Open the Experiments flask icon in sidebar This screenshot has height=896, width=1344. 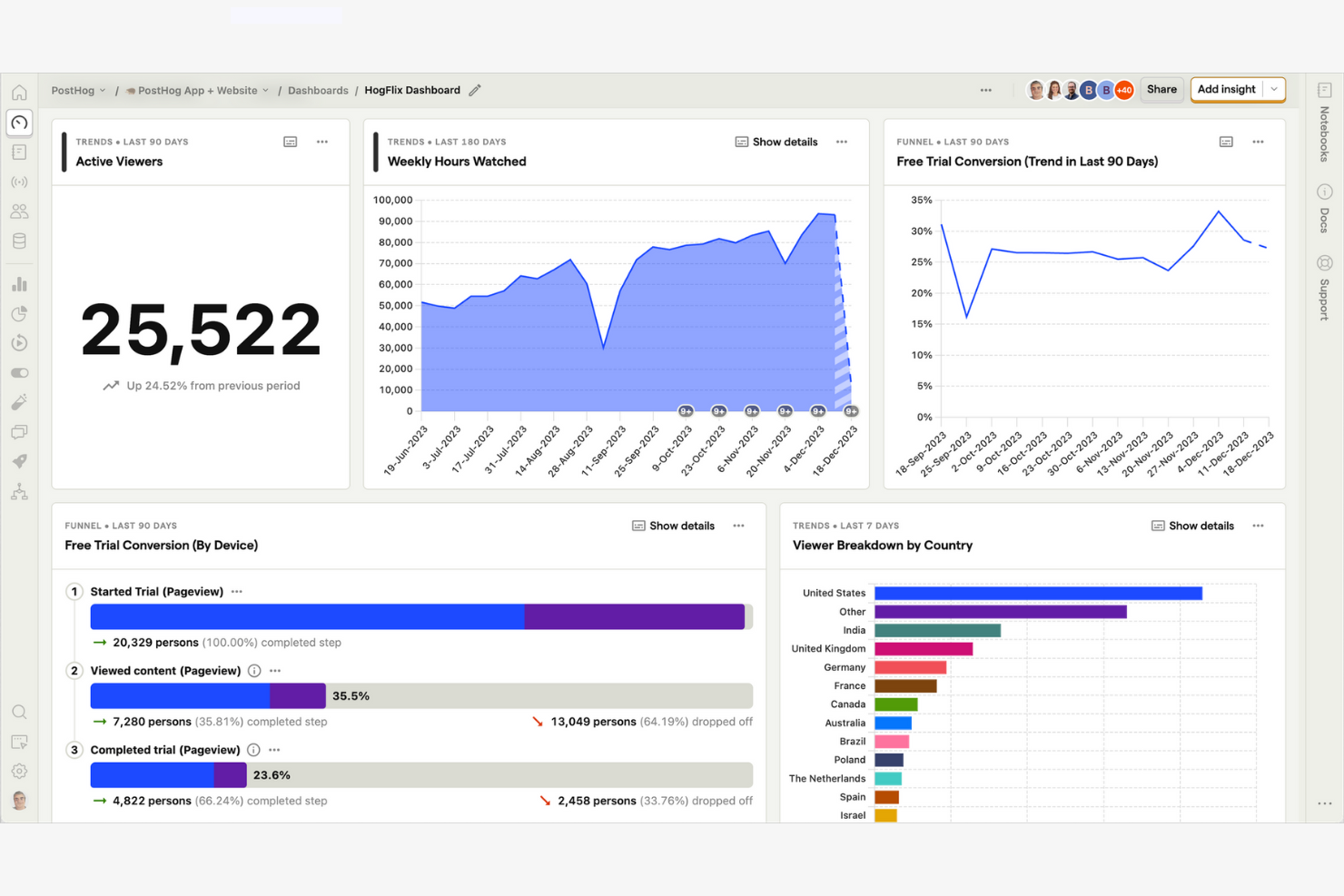tap(19, 402)
